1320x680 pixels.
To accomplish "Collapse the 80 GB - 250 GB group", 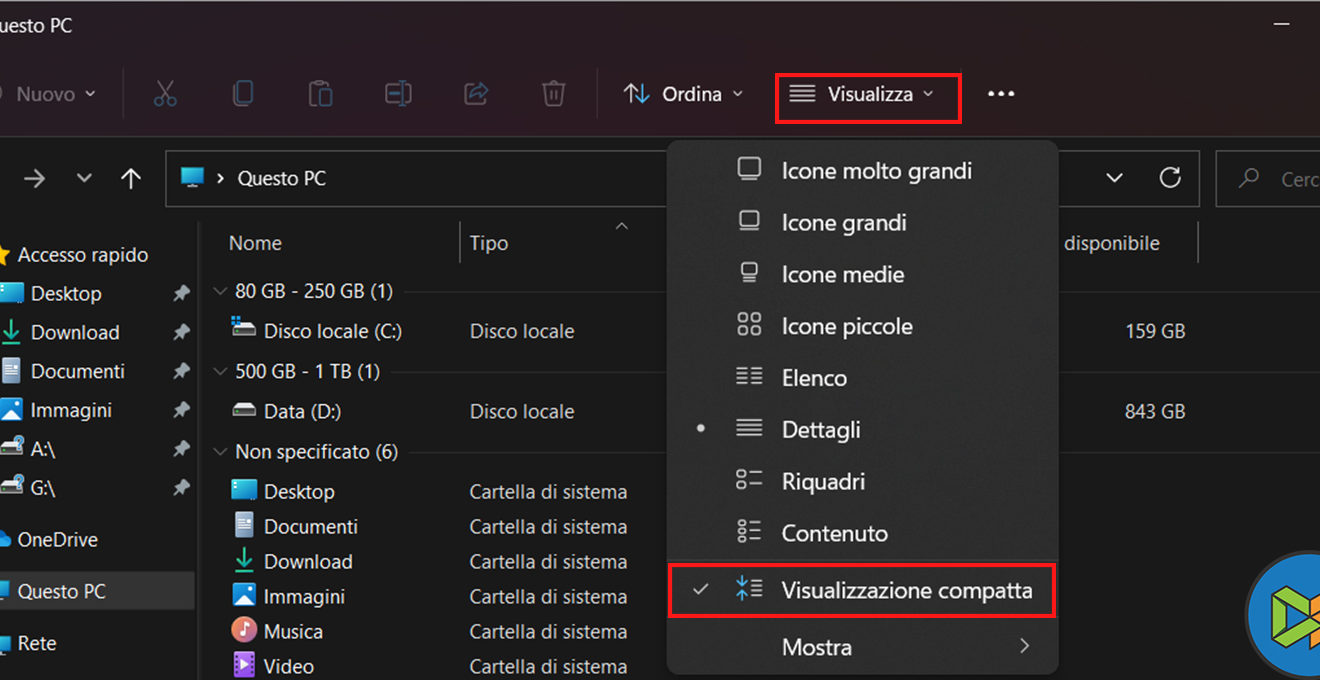I will point(221,292).
